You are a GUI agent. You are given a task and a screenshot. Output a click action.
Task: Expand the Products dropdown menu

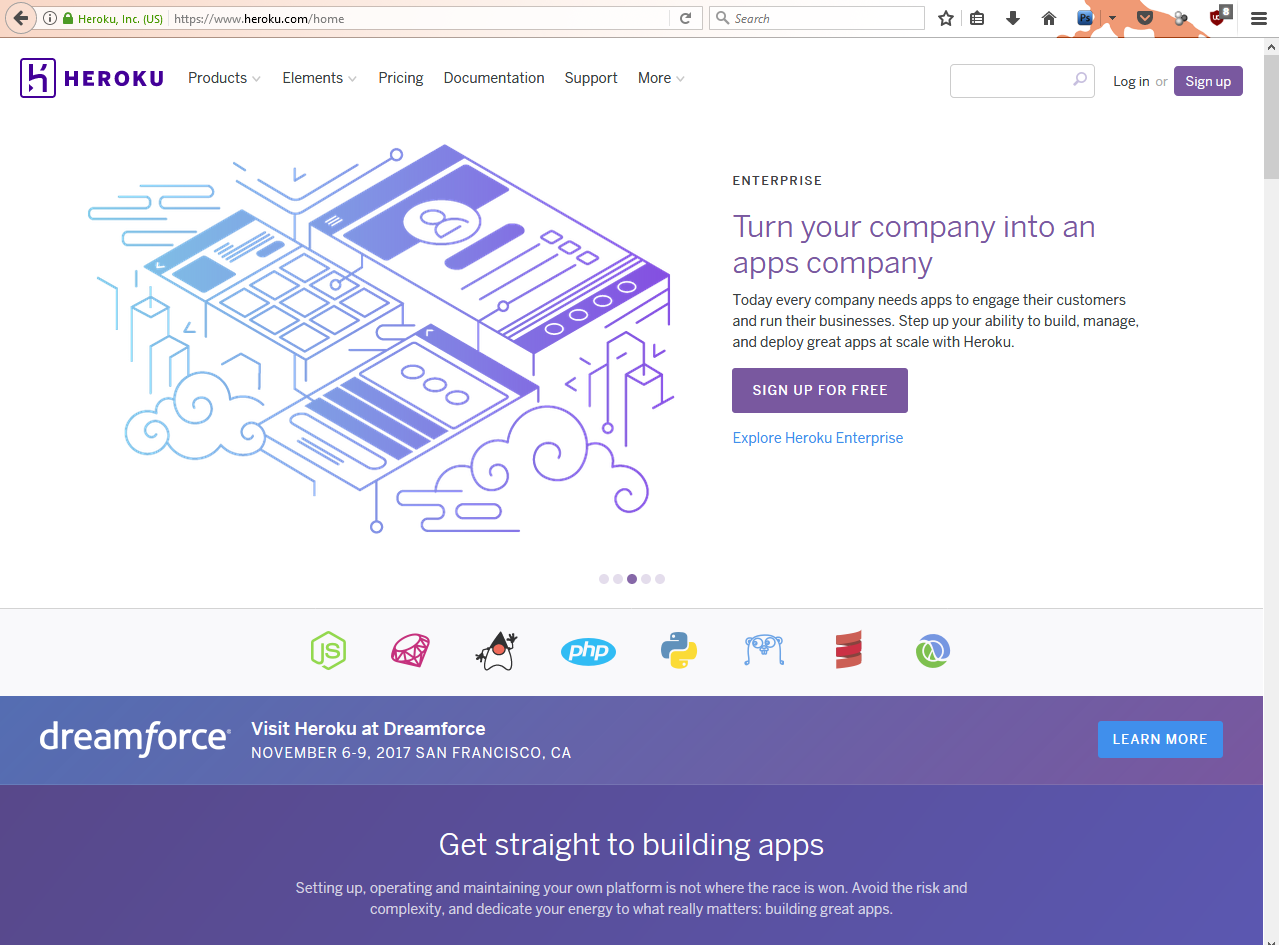click(x=224, y=78)
